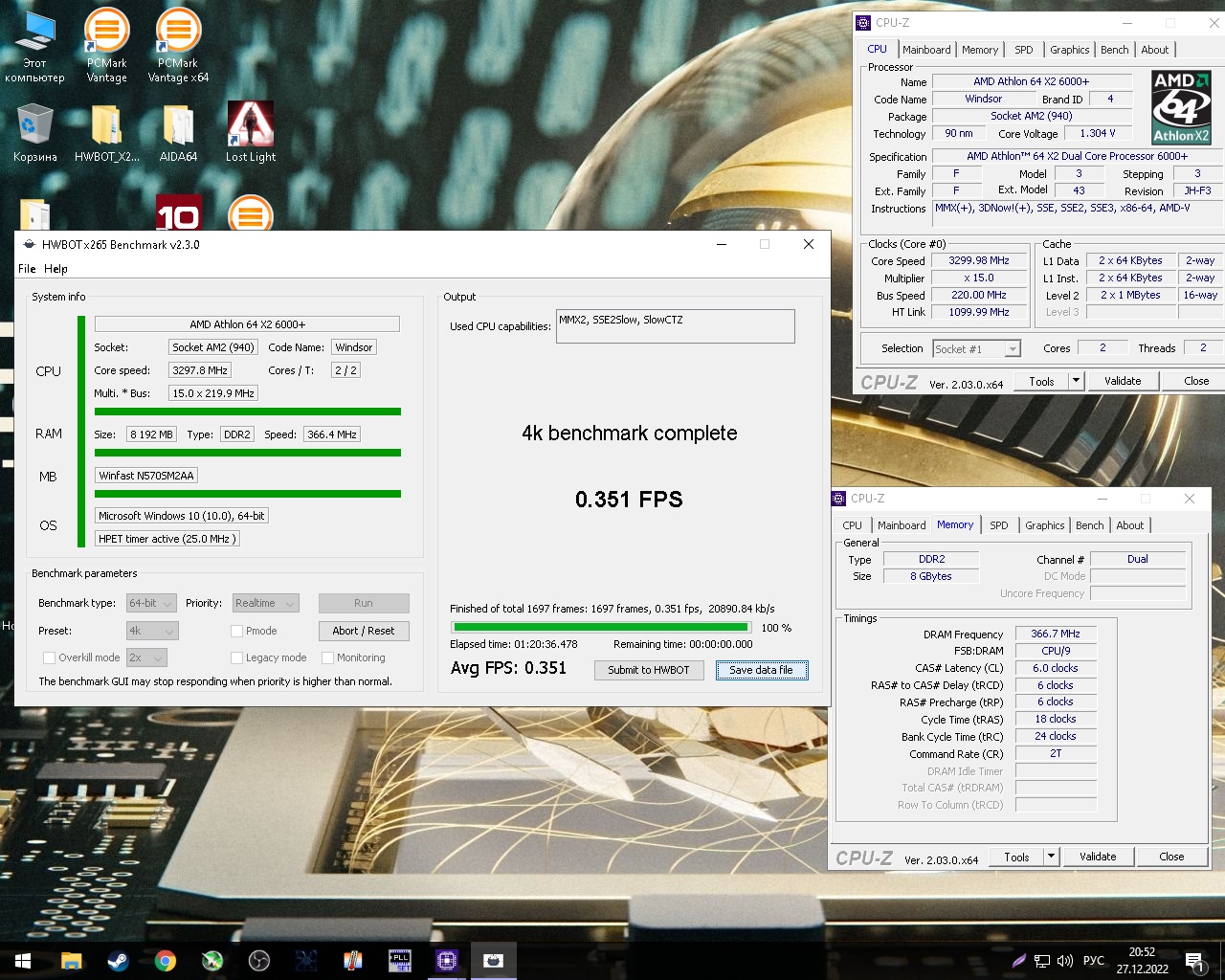Screen dimensions: 1225x980
Task: Click the benchmark progress bar at 100 %
Action: pos(602,628)
